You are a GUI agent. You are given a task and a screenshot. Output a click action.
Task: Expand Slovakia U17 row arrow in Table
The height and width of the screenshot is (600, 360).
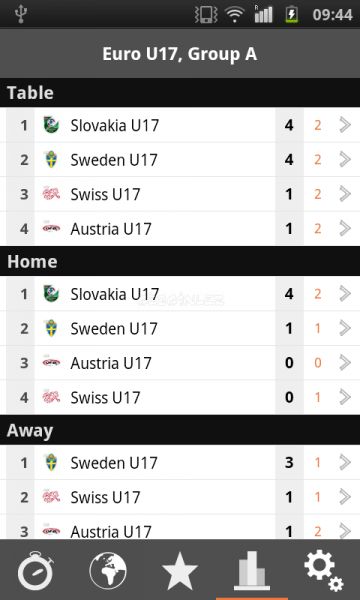345,125
